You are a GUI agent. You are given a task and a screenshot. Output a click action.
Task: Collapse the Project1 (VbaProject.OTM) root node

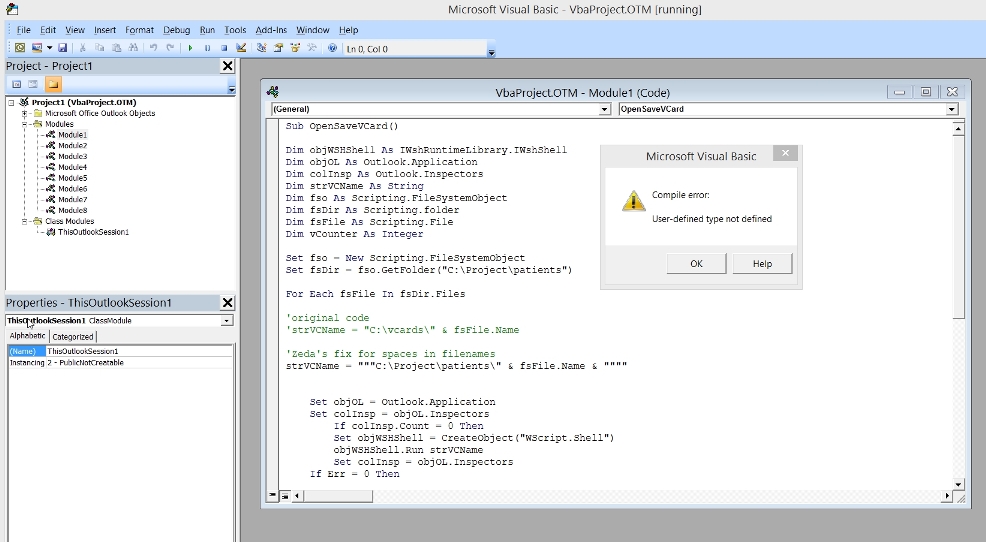pyautogui.click(x=11, y=102)
